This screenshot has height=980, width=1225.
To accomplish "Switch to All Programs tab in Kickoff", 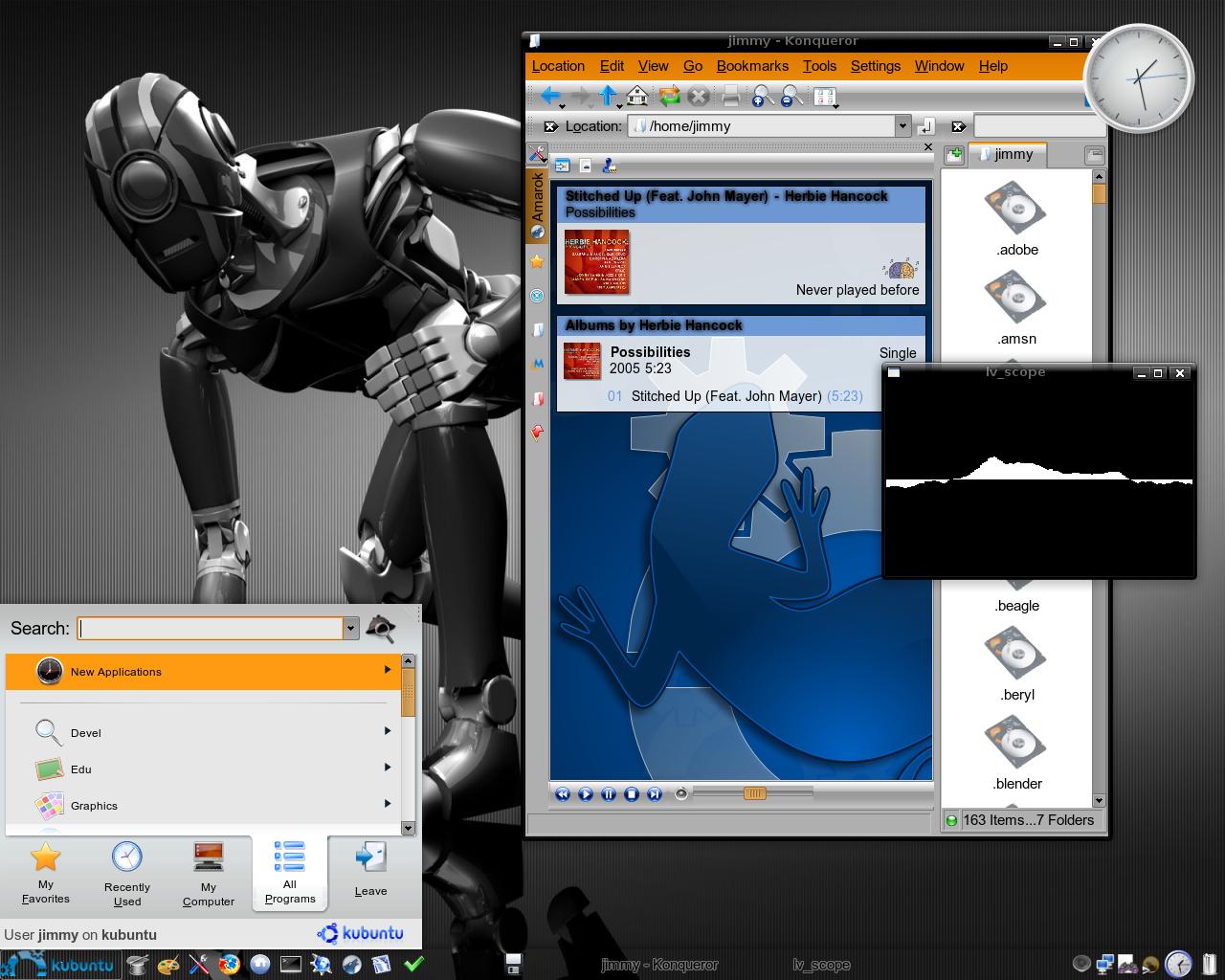I will point(290,873).
